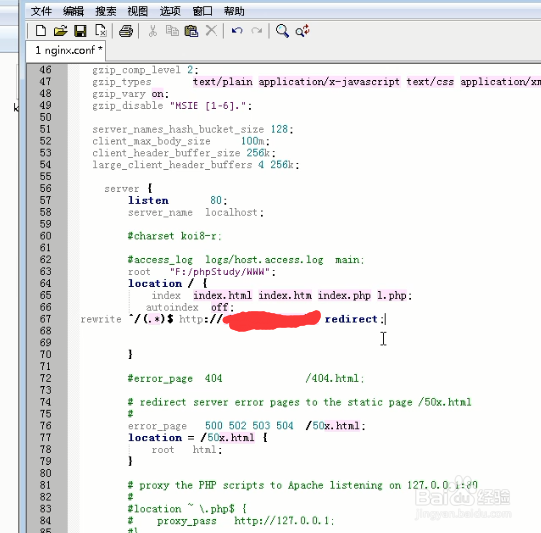Image resolution: width=541 pixels, height=533 pixels.
Task: Open Find with the magnifier icon
Action: [282, 31]
